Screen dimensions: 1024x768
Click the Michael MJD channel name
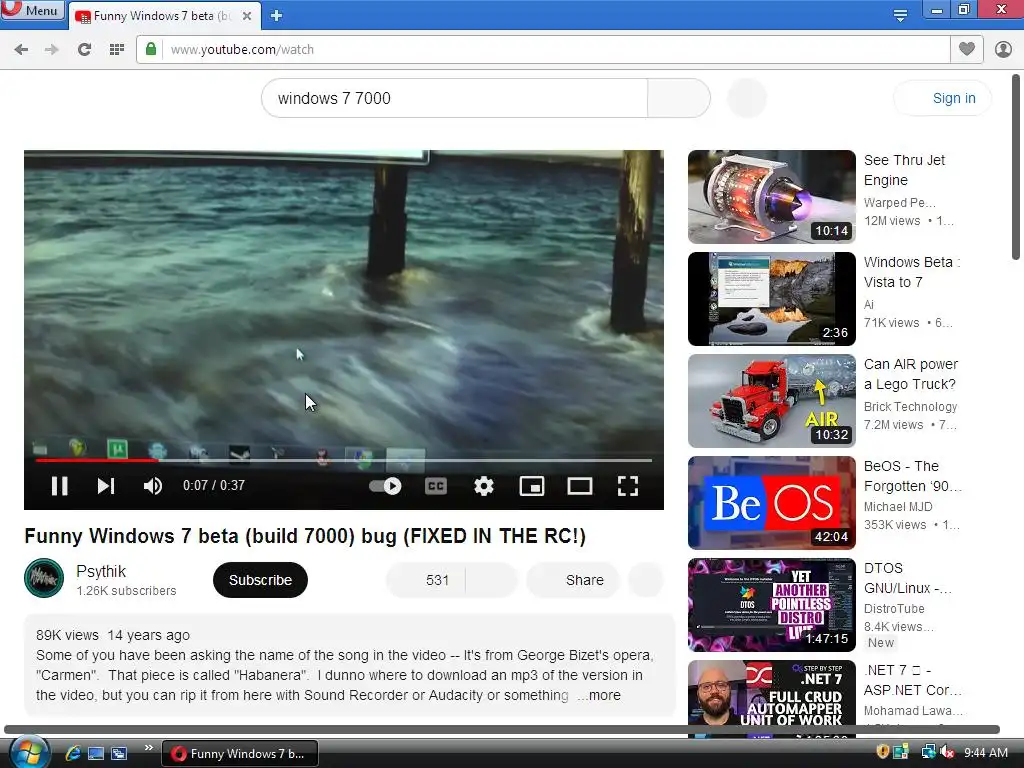point(897,507)
